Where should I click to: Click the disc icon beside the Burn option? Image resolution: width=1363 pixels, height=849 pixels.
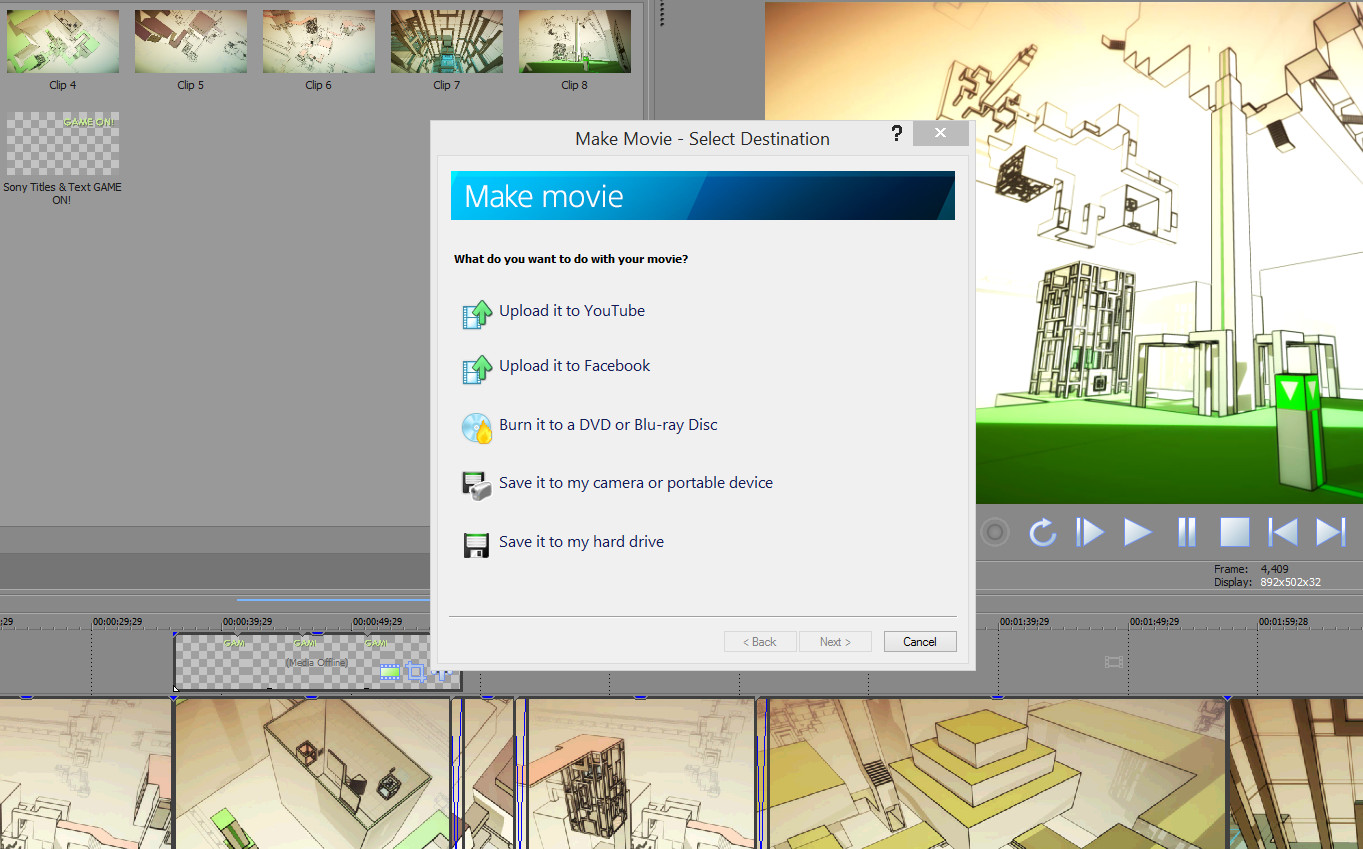pyautogui.click(x=477, y=427)
